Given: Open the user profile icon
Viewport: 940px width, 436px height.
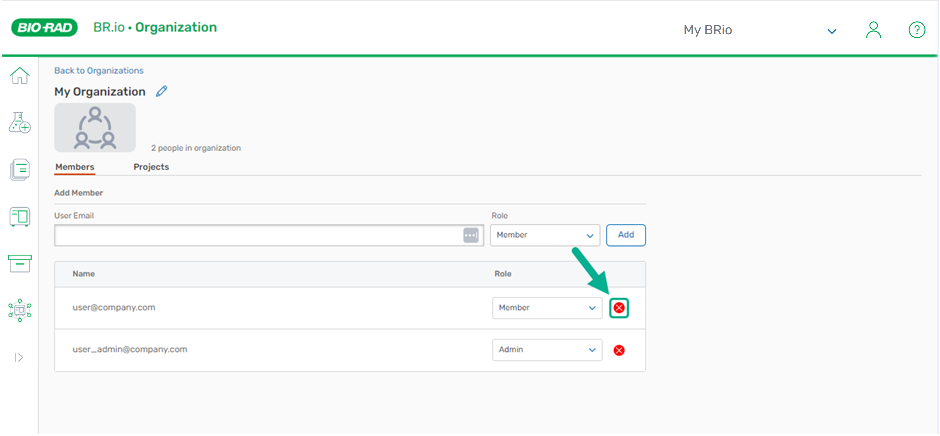Looking at the screenshot, I should point(873,30).
